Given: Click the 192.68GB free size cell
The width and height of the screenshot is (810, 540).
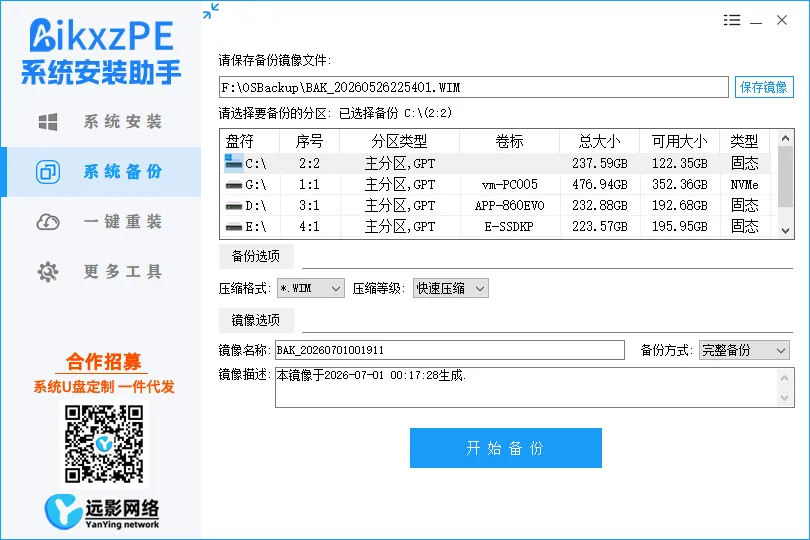Looking at the screenshot, I should 679,206.
